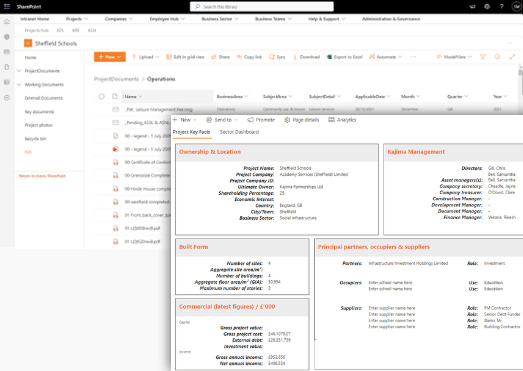Open Key documents in left navigation
Viewport: 523px width, 371px height.
click(x=39, y=112)
